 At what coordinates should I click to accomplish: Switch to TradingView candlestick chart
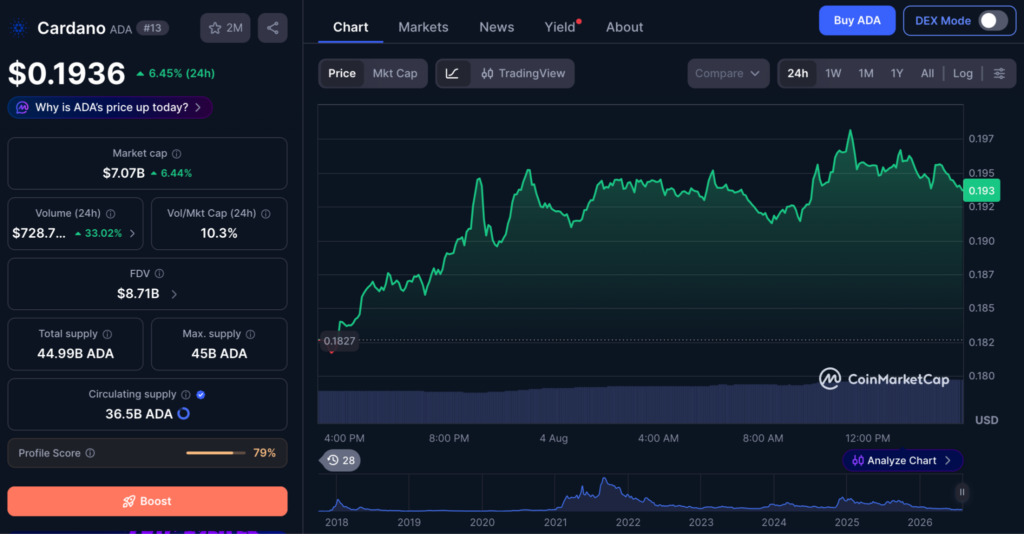click(x=523, y=73)
